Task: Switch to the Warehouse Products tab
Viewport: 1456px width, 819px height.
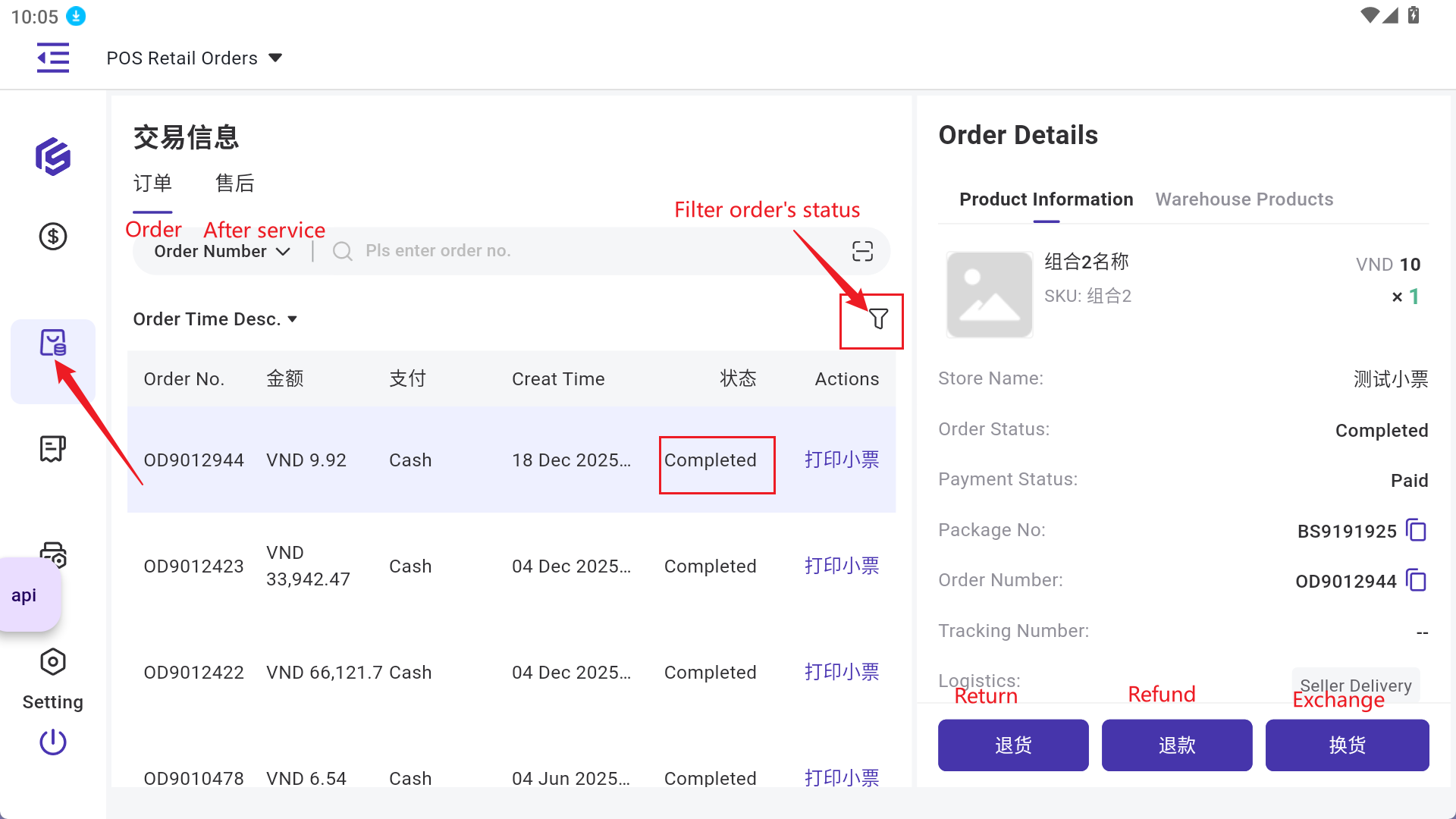Action: pyautogui.click(x=1244, y=199)
